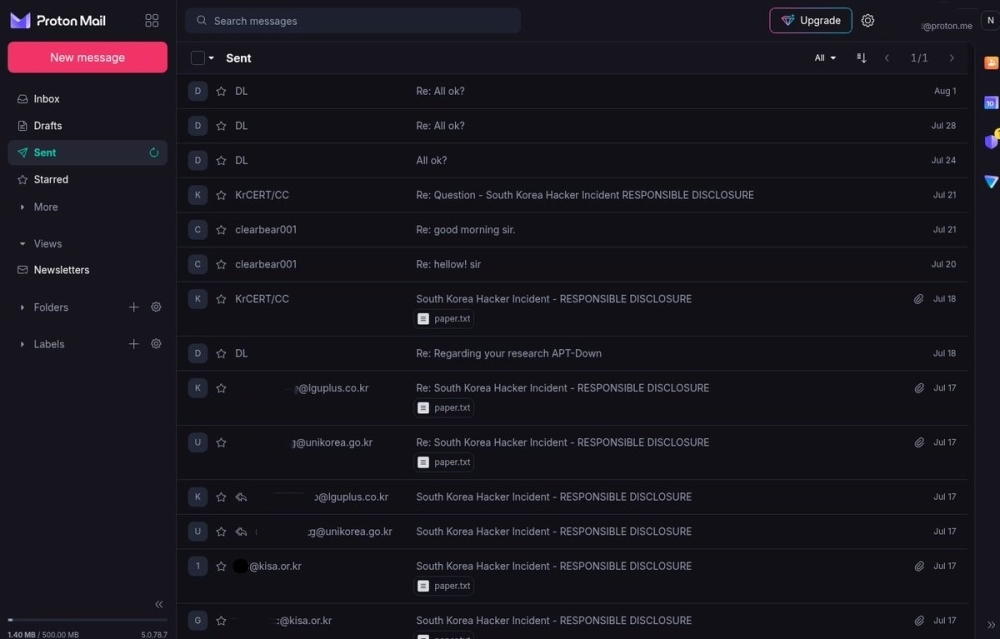
Task: Select the KrCERT/CC Jul 21 message avatar checkbox
Action: [198, 195]
